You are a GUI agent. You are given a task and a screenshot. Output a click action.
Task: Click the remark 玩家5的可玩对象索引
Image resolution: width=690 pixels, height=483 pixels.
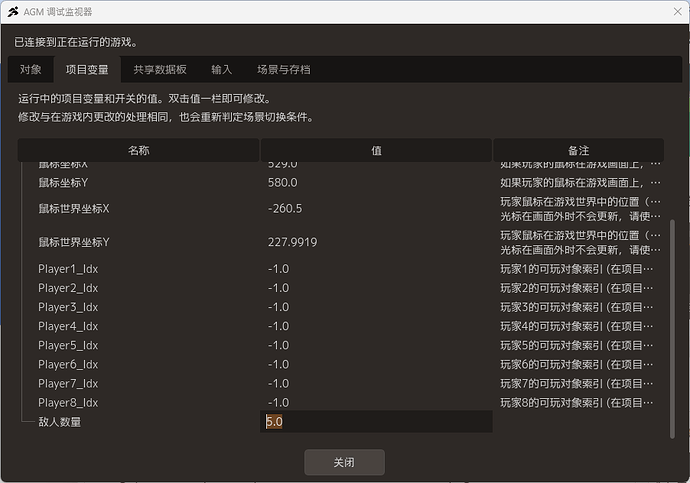[577, 345]
